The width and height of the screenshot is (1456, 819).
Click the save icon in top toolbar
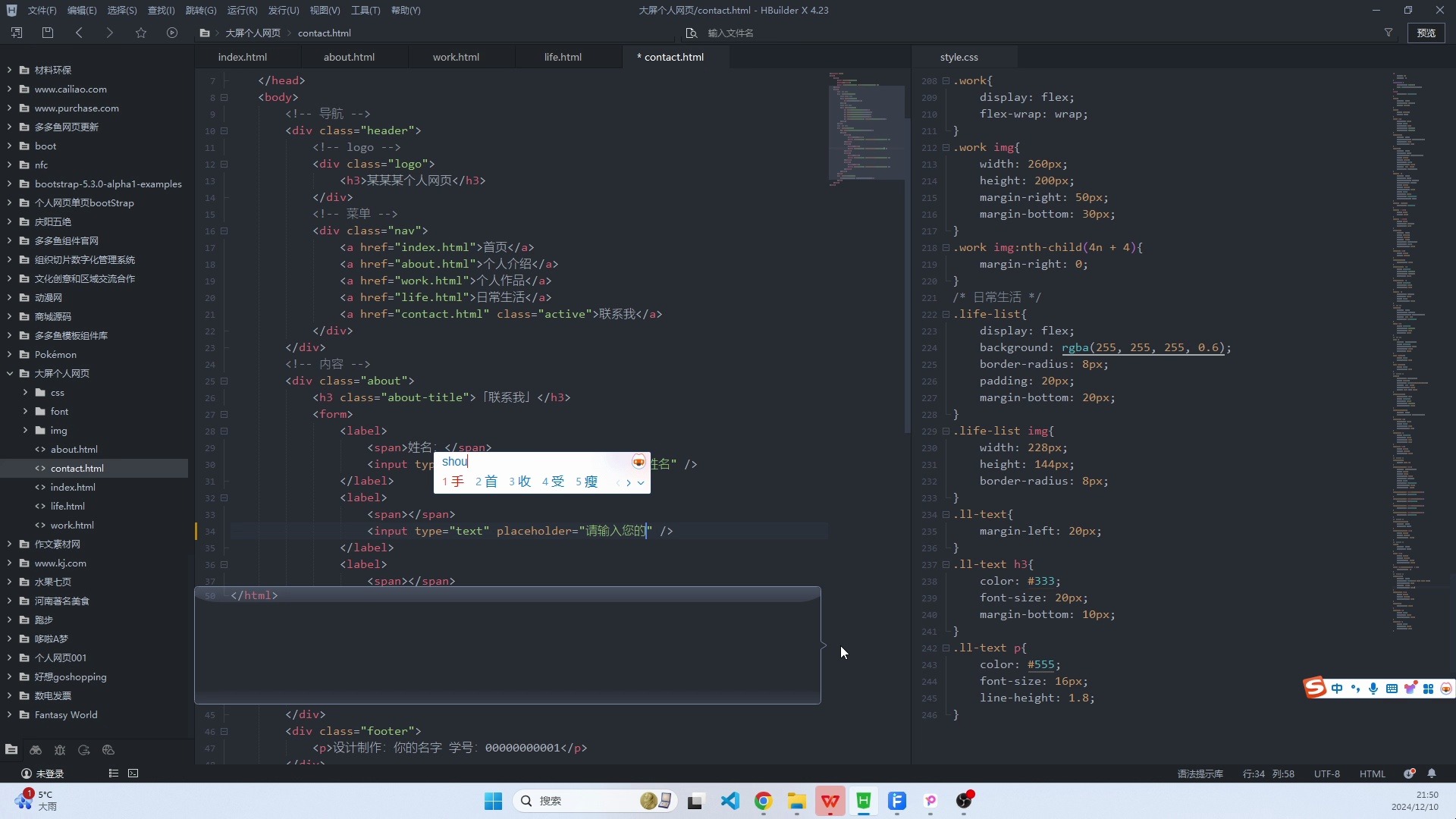pos(48,33)
